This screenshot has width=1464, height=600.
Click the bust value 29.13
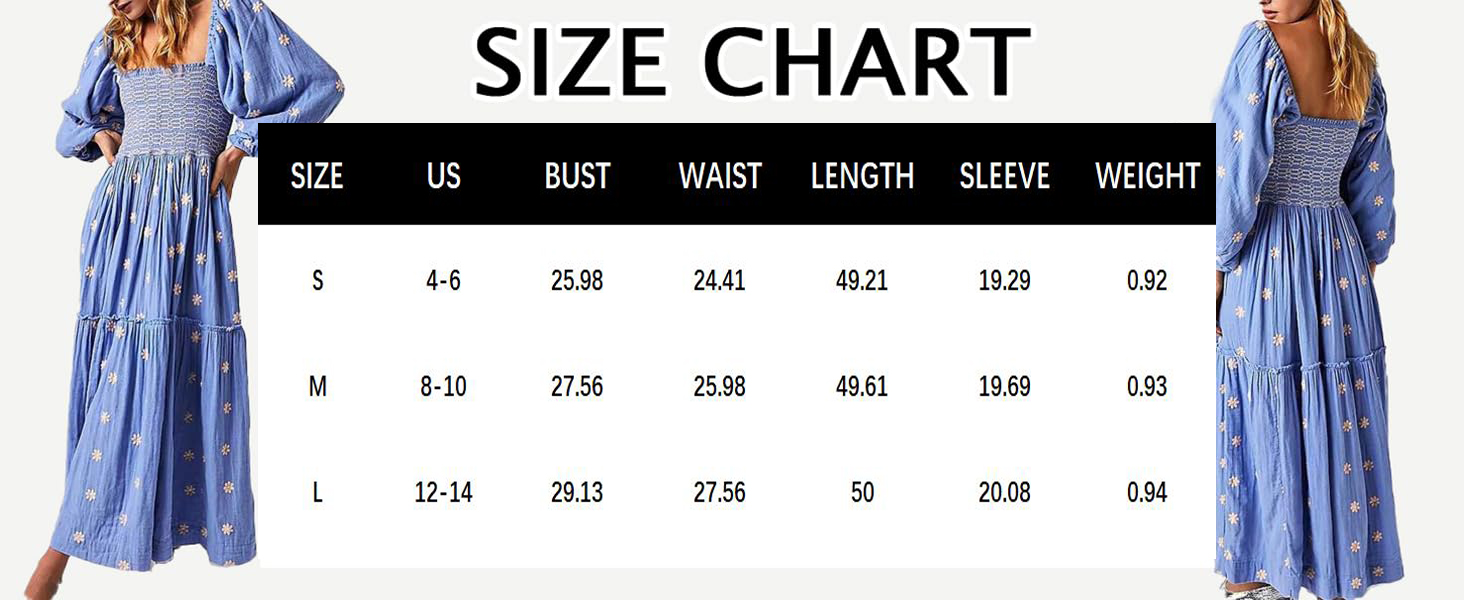pos(577,493)
